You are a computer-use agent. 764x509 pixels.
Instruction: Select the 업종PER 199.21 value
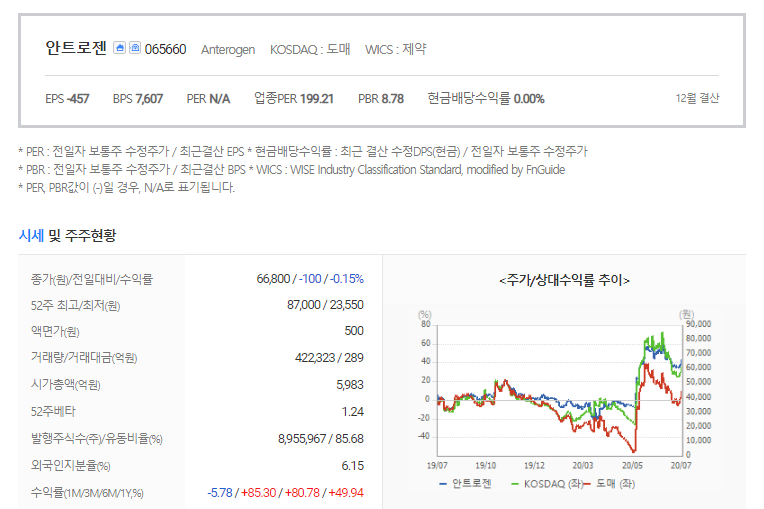coord(294,98)
